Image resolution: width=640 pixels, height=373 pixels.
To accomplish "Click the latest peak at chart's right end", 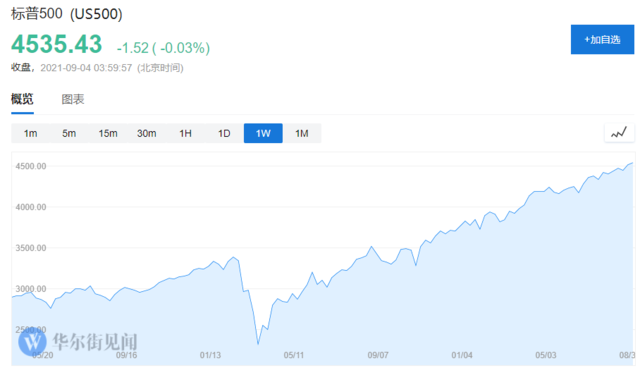I will click(632, 163).
